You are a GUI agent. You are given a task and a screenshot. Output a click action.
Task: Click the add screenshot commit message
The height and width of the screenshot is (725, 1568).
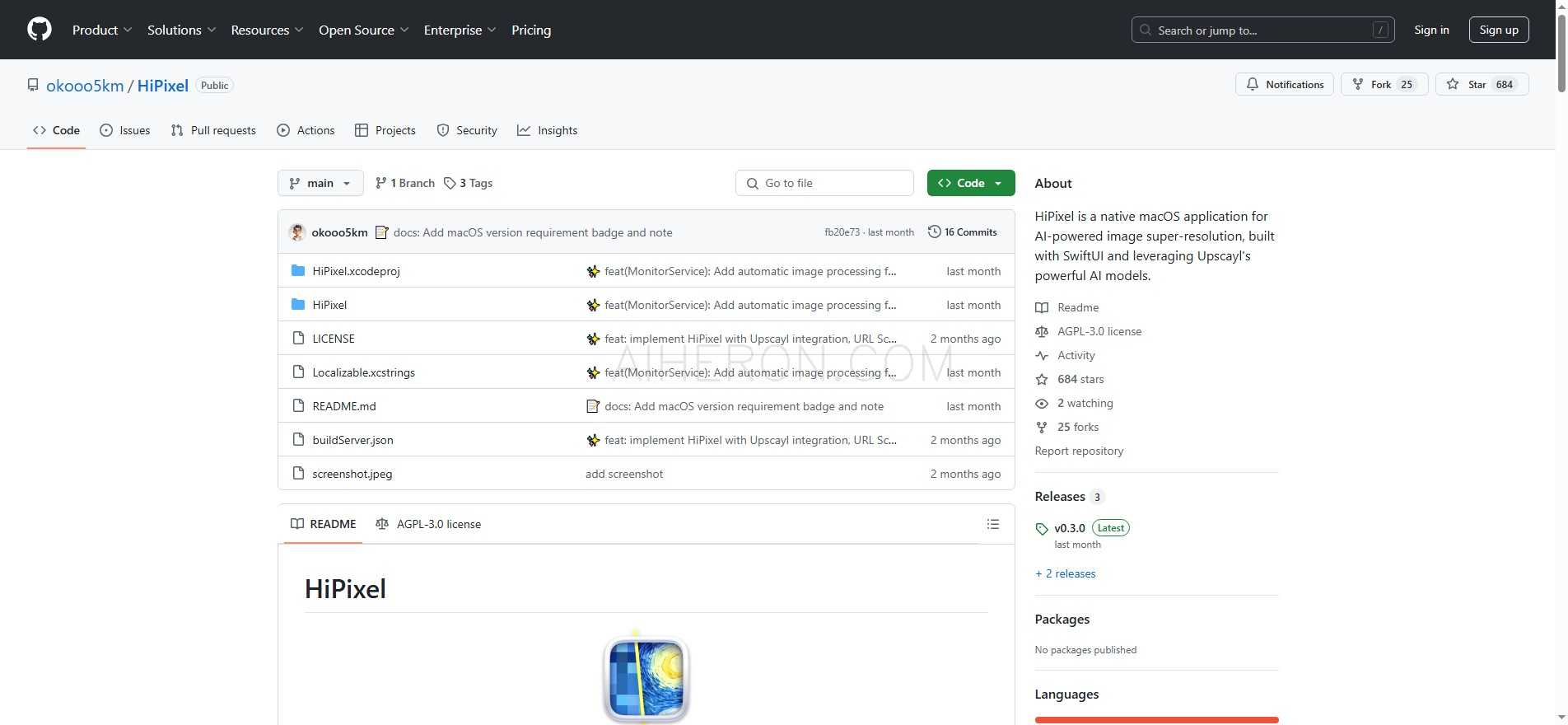624,474
